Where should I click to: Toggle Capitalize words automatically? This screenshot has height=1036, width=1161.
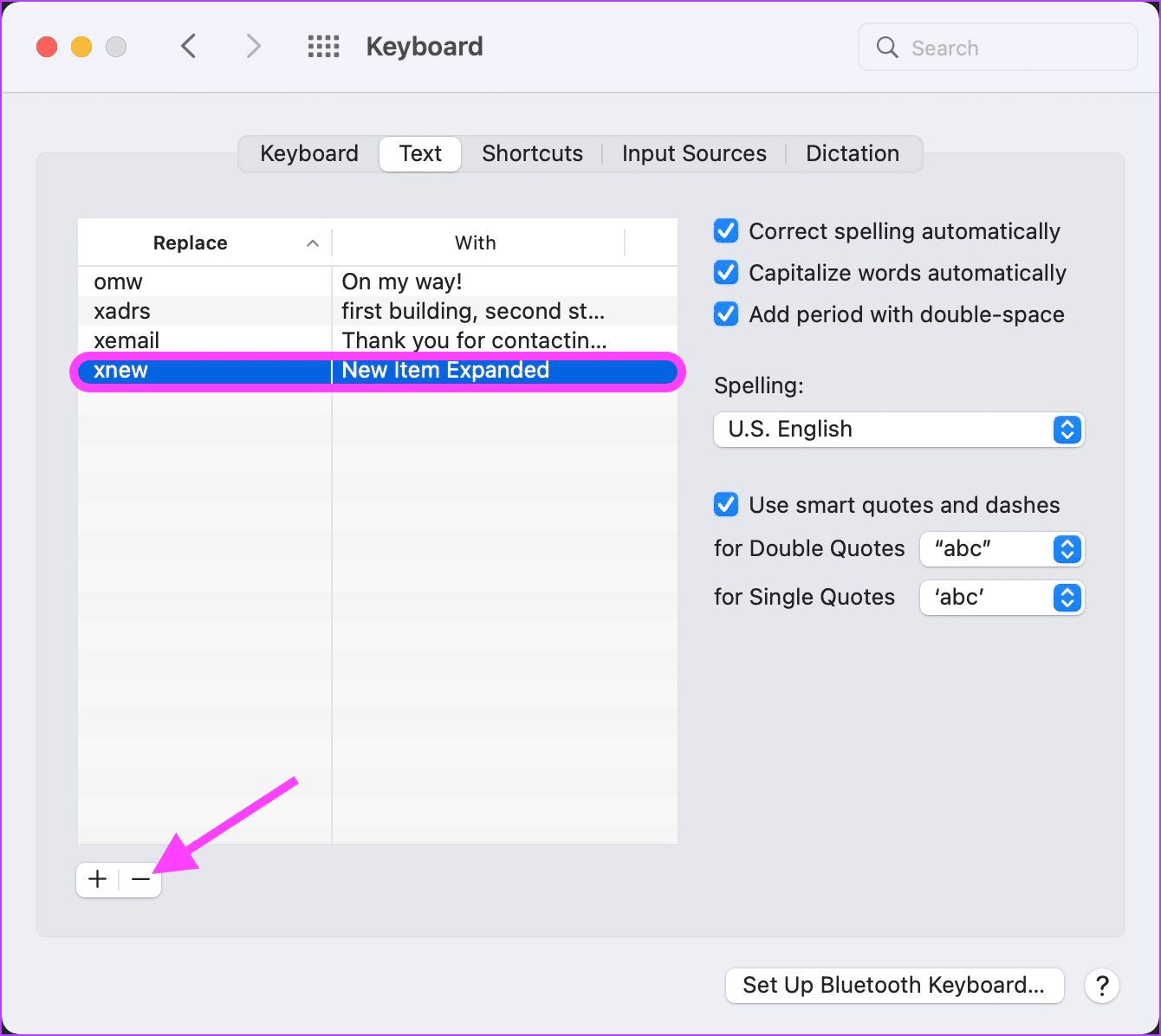(x=726, y=273)
